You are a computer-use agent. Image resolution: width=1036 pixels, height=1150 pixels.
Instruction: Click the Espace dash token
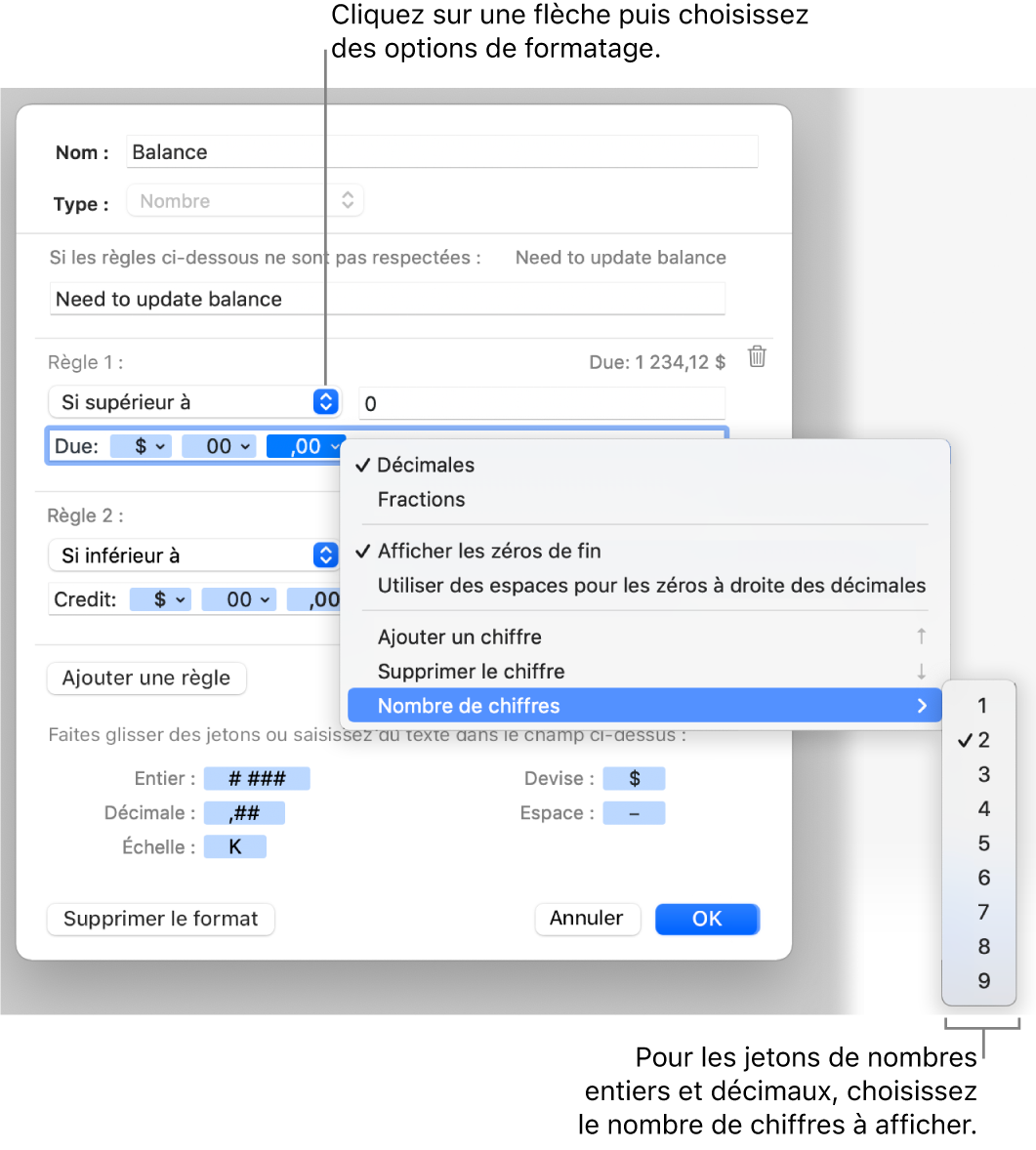[x=634, y=812]
